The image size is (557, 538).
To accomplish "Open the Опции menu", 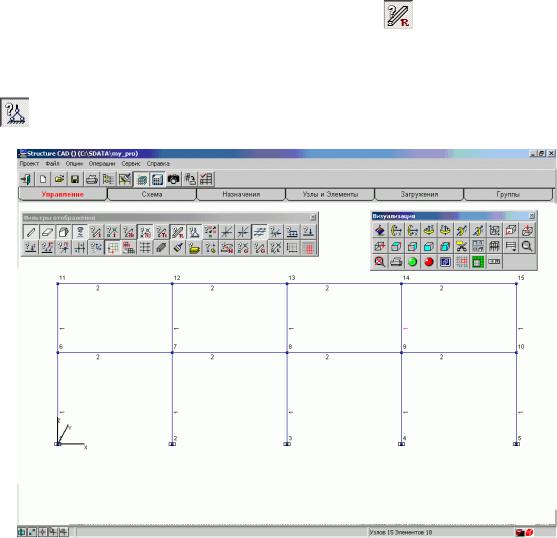I will tap(74, 164).
